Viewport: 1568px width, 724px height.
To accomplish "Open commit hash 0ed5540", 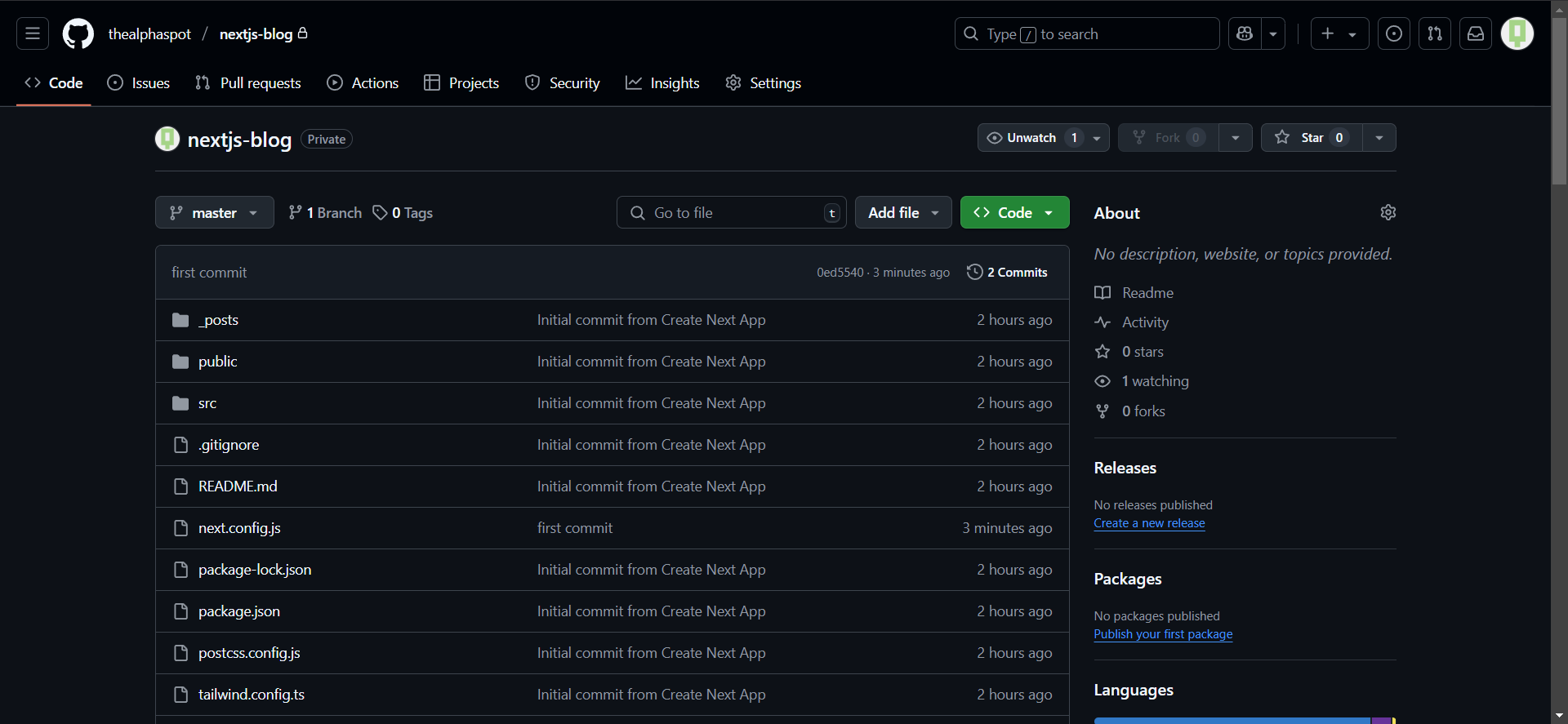I will point(840,273).
